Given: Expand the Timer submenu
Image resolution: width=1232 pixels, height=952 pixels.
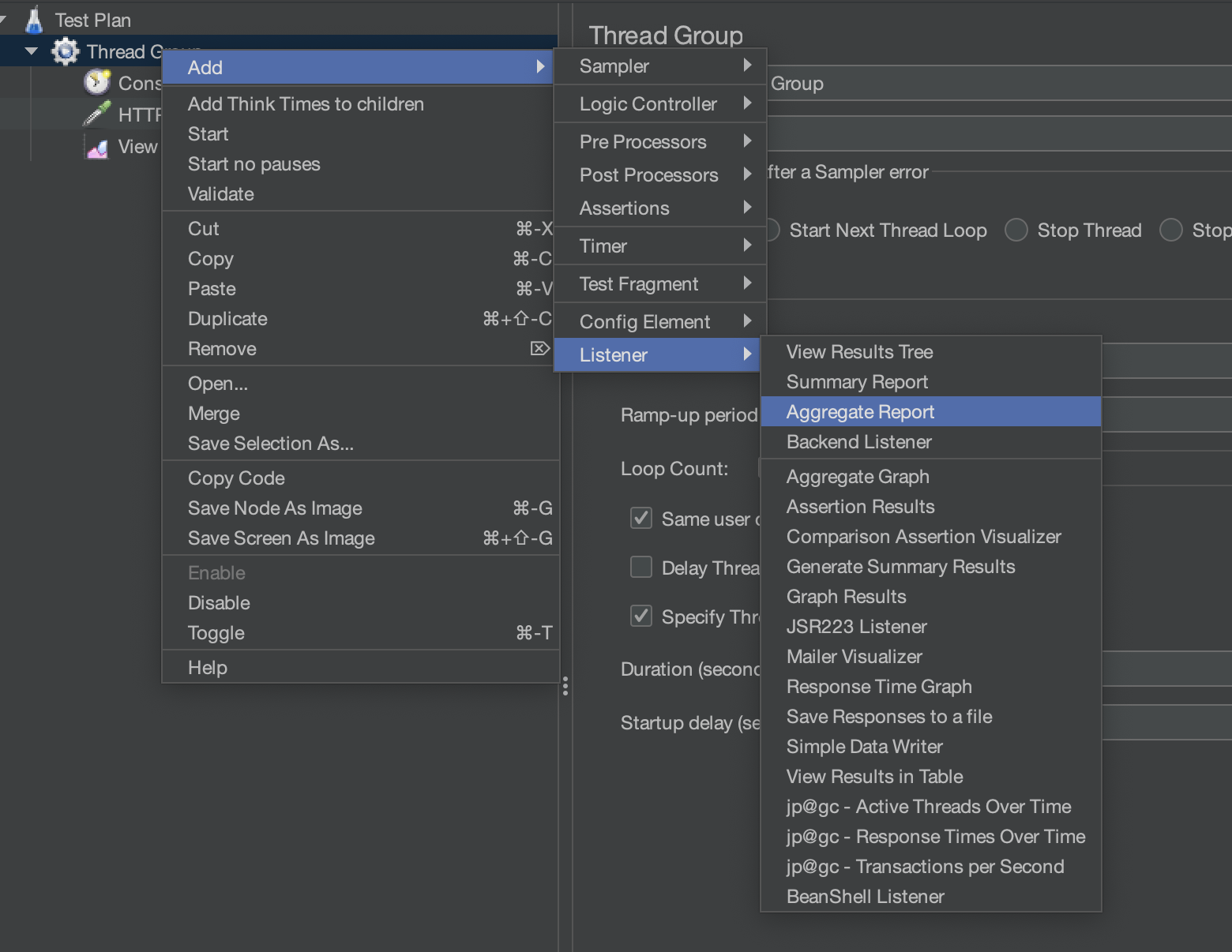Looking at the screenshot, I should 660,246.
